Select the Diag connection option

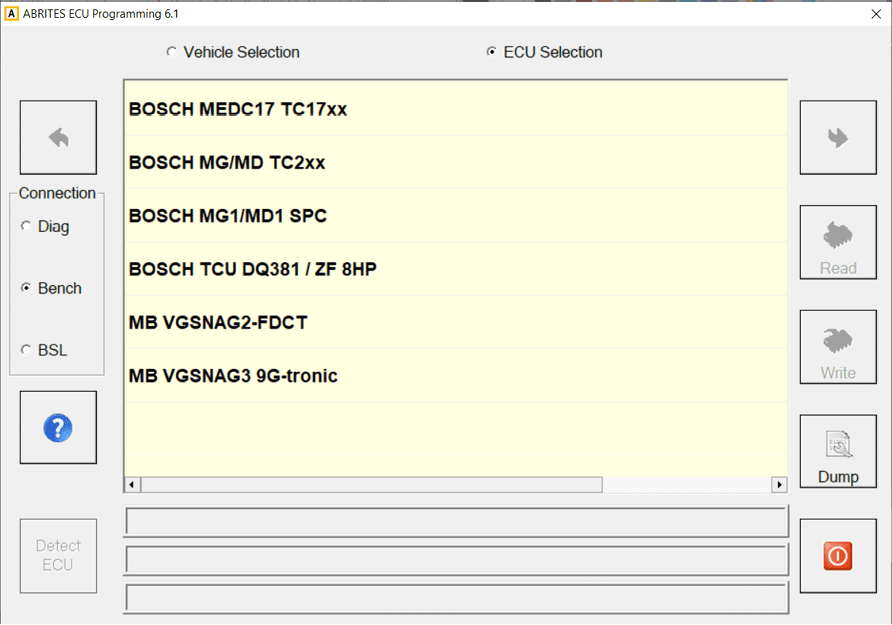pyautogui.click(x=26, y=227)
